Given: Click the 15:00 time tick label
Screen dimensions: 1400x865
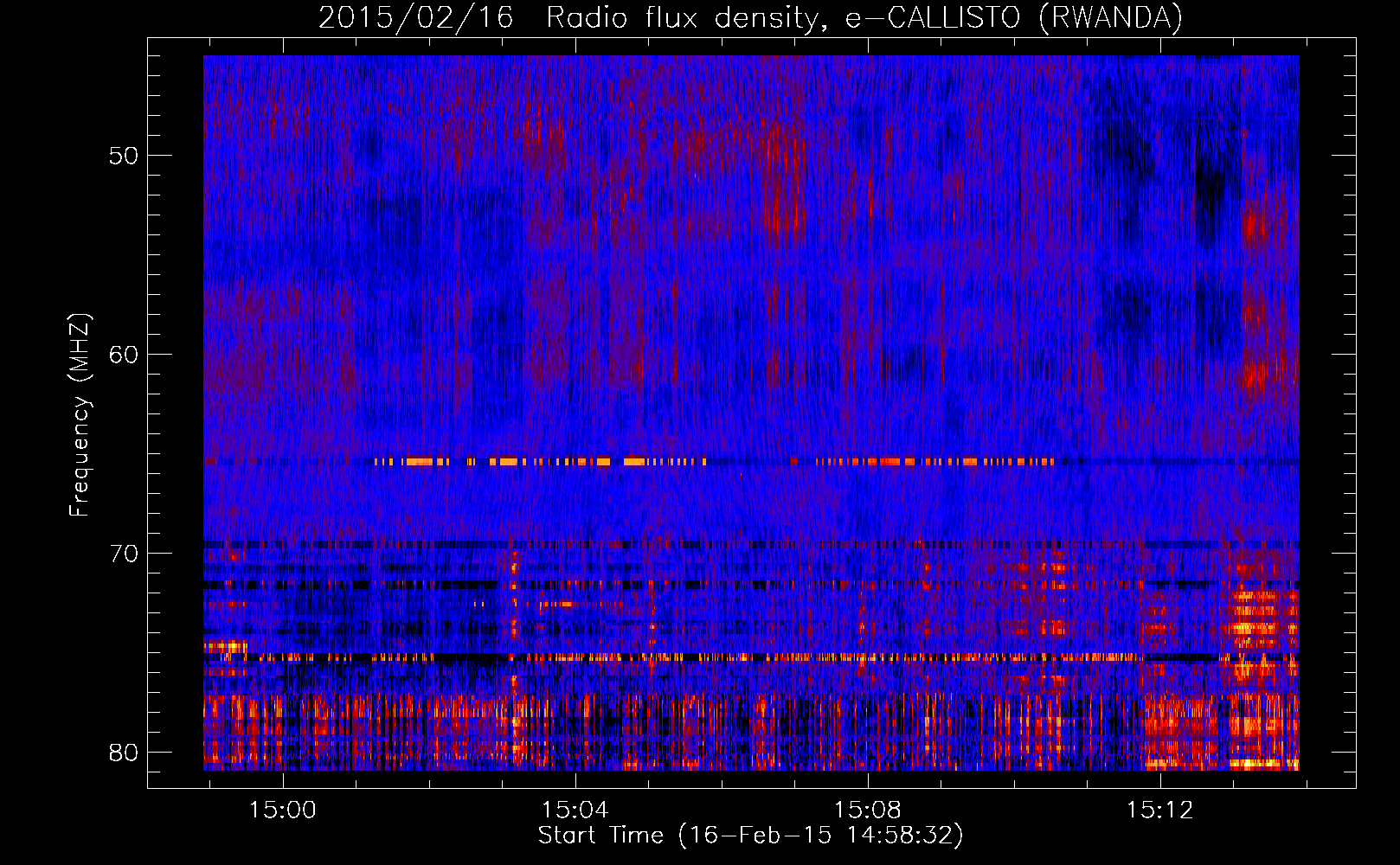Looking at the screenshot, I should coord(283,811).
